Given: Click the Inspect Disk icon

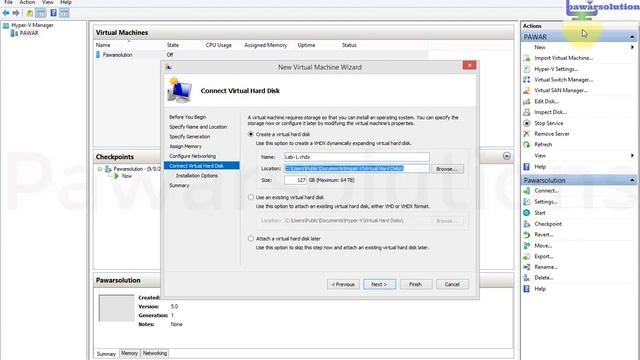Looking at the screenshot, I should (x=527, y=112).
